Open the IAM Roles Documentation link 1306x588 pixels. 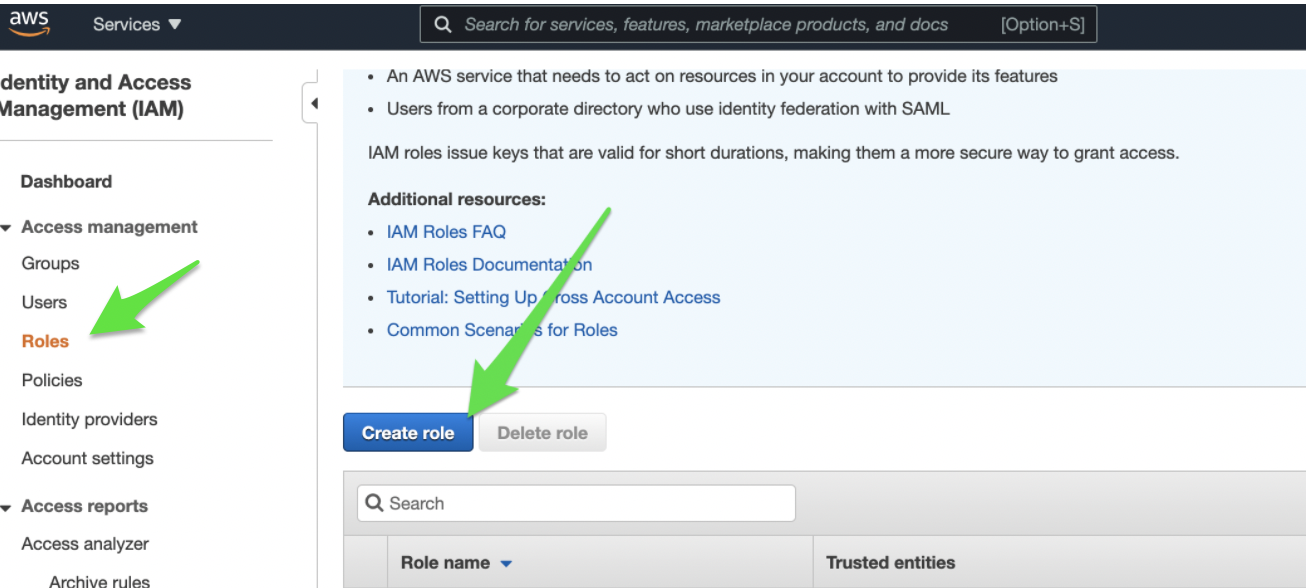pyautogui.click(x=489, y=264)
